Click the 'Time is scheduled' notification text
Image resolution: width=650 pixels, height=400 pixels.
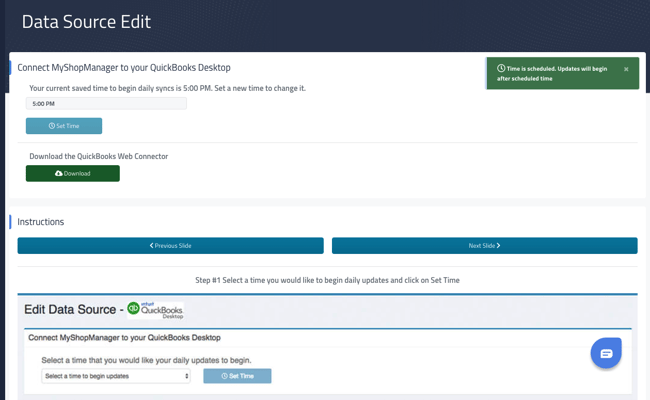(552, 73)
